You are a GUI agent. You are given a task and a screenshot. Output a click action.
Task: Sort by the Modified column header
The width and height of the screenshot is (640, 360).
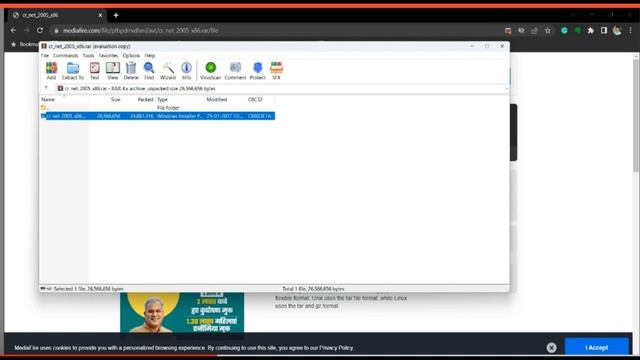[x=216, y=100]
